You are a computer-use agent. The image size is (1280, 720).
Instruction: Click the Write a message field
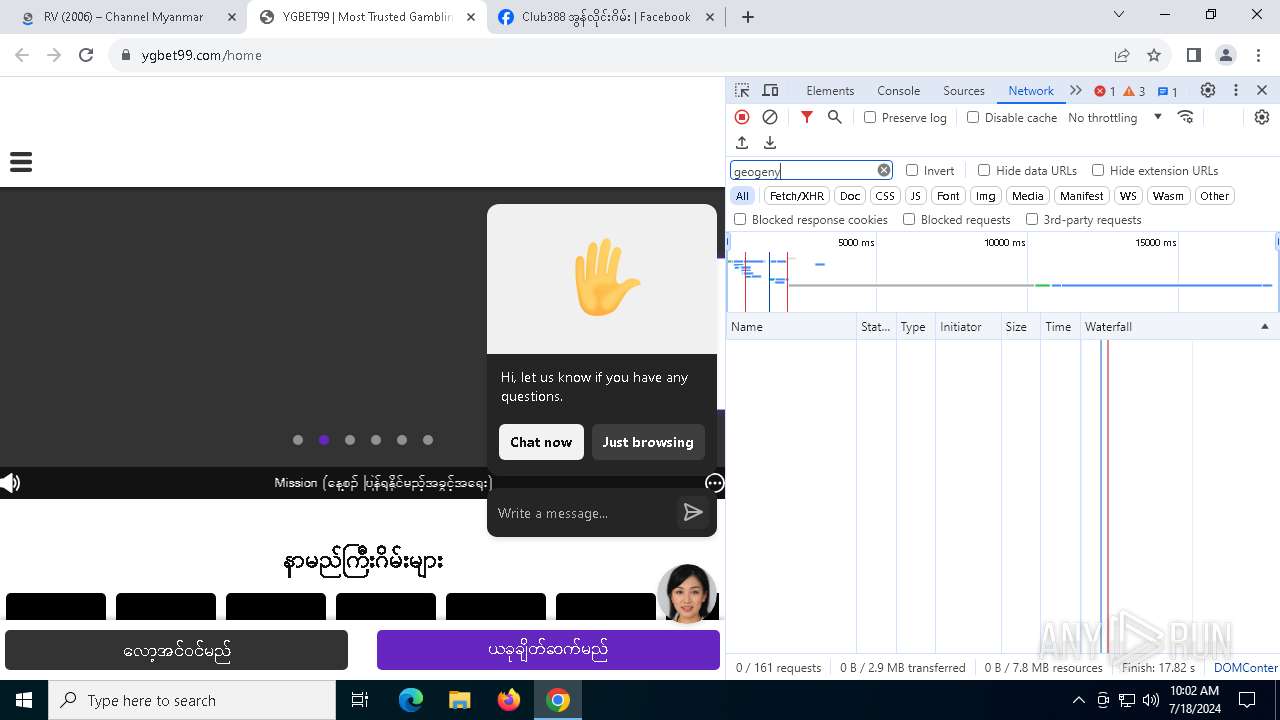click(x=584, y=513)
